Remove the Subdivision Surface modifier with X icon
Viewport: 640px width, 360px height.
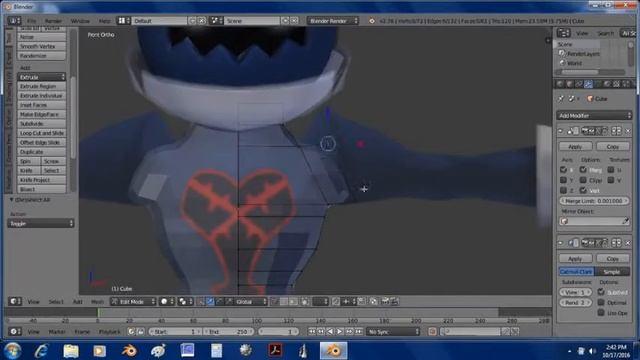pos(628,243)
